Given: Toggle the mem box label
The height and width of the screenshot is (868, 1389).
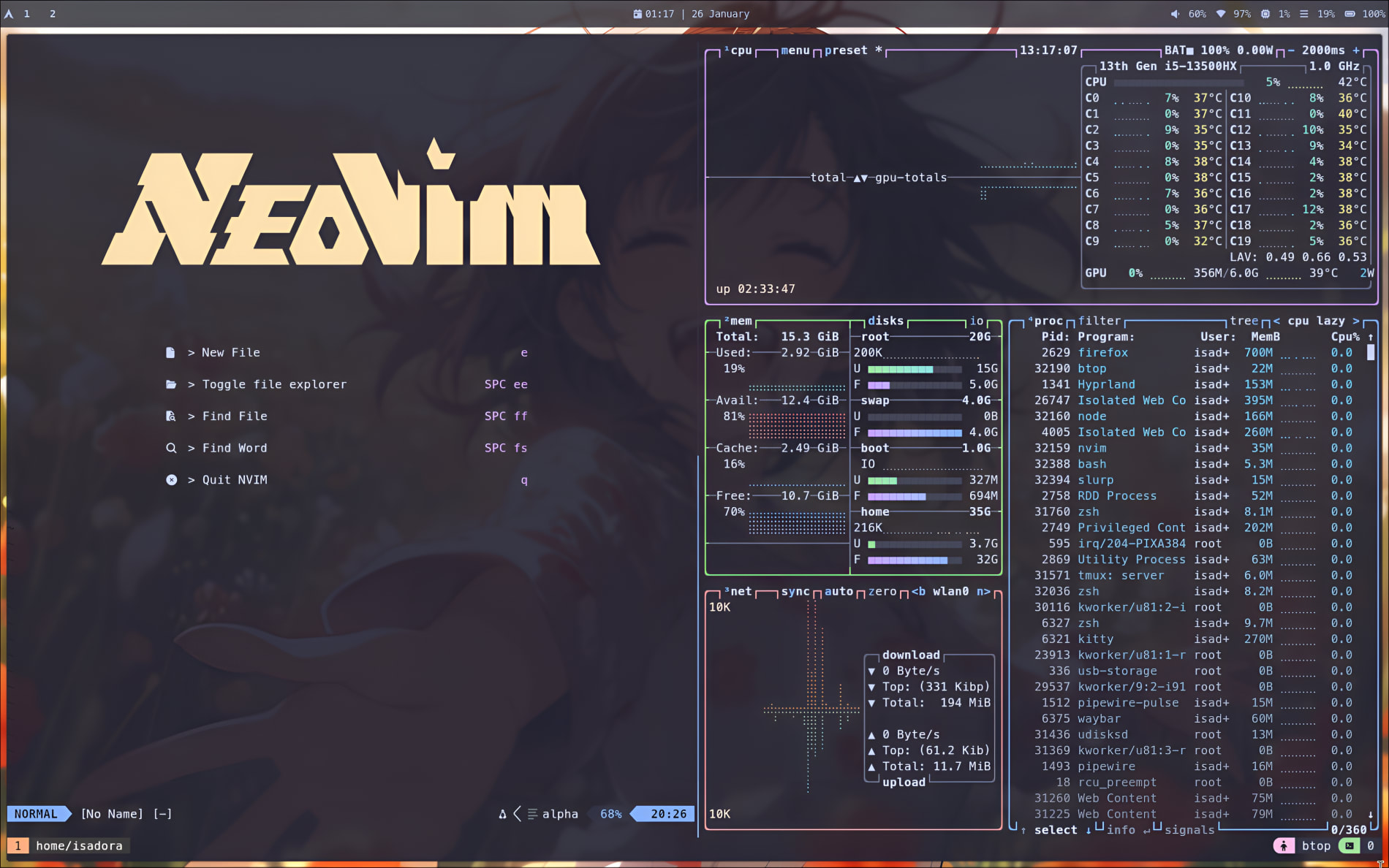Looking at the screenshot, I should pos(738,321).
